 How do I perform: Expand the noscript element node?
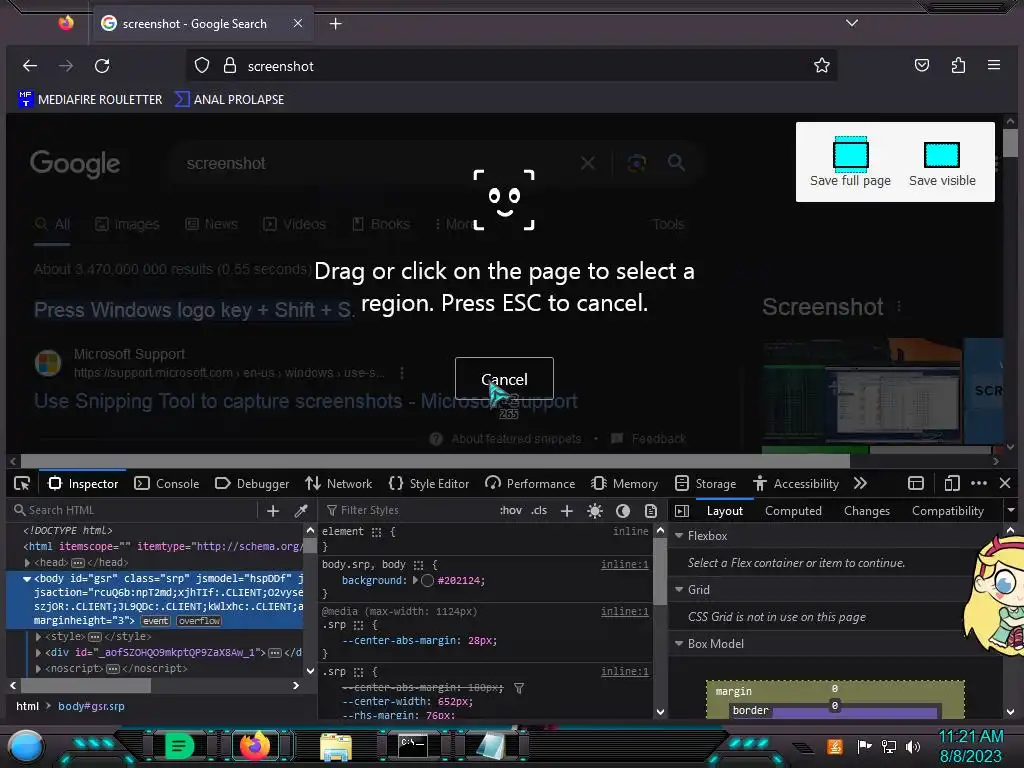tap(38, 669)
